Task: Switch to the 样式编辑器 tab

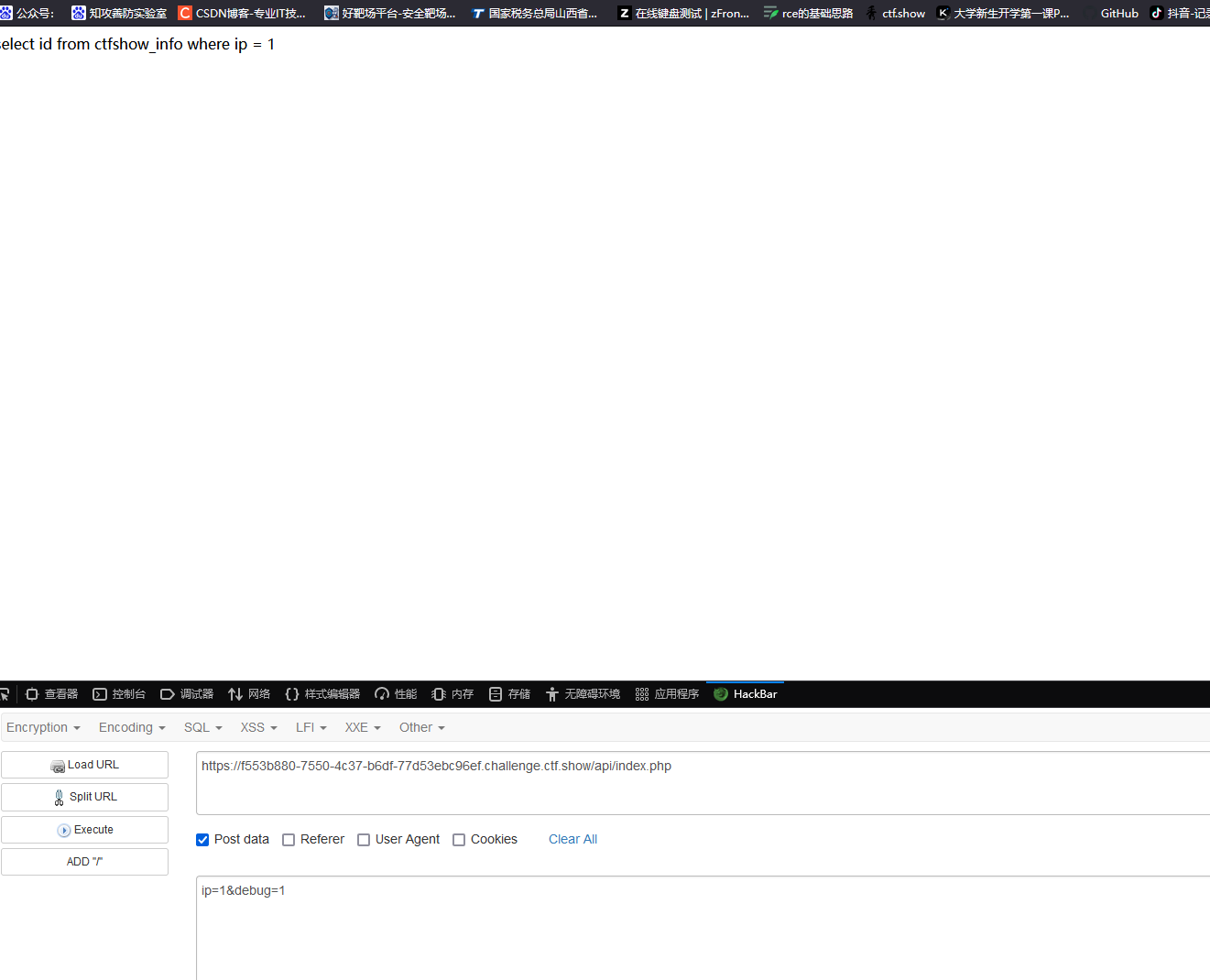Action: pyautogui.click(x=322, y=694)
